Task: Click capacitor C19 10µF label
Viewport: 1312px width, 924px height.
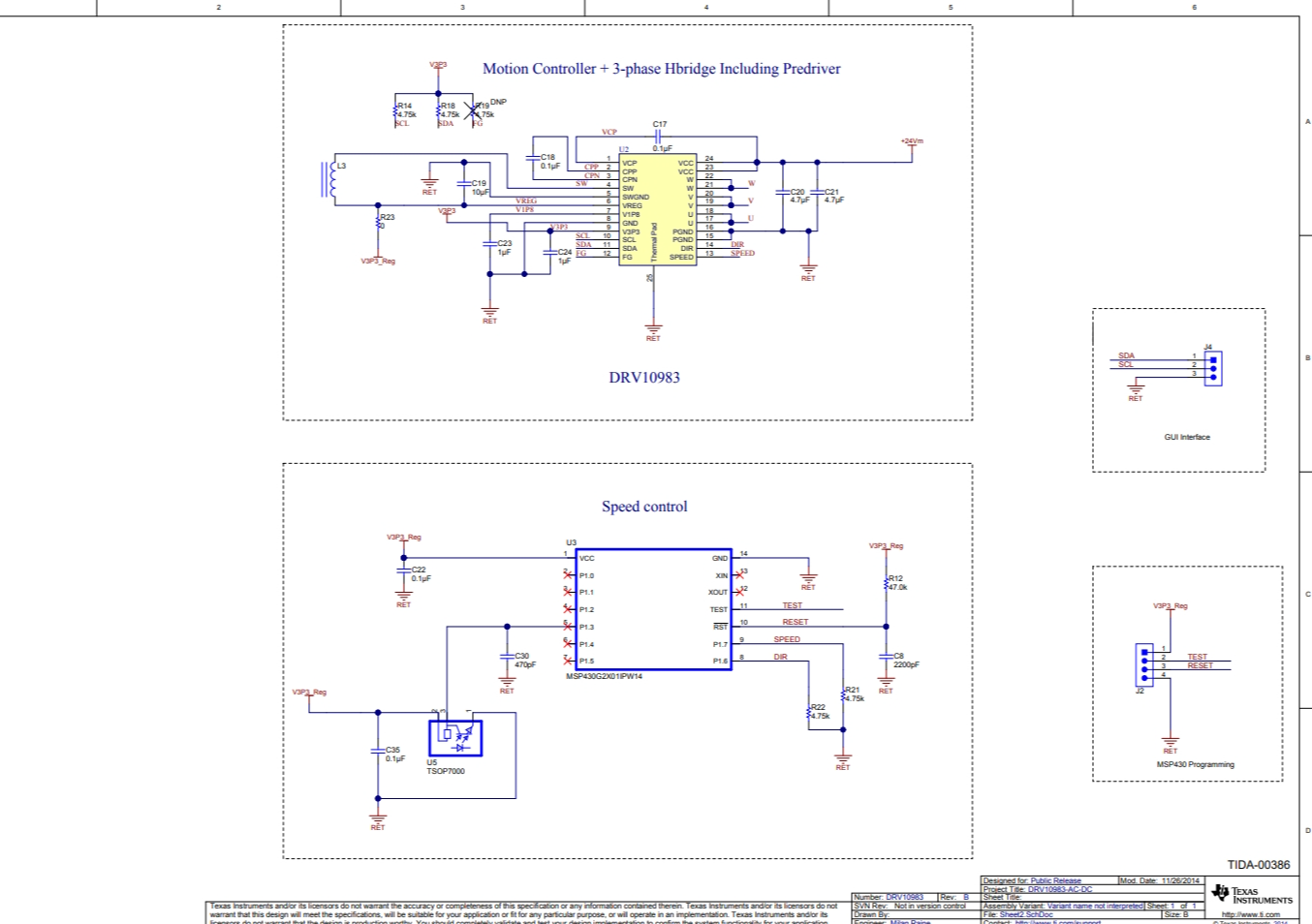Action: (481, 188)
